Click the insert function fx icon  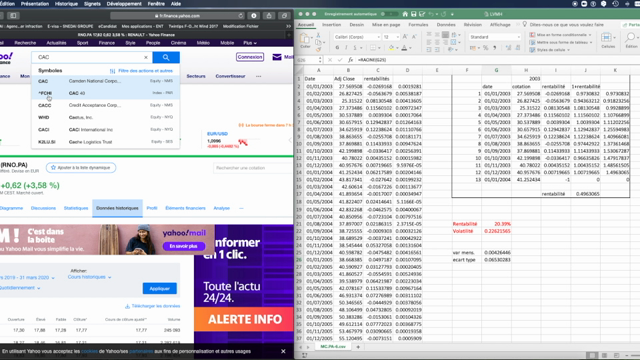coord(350,60)
